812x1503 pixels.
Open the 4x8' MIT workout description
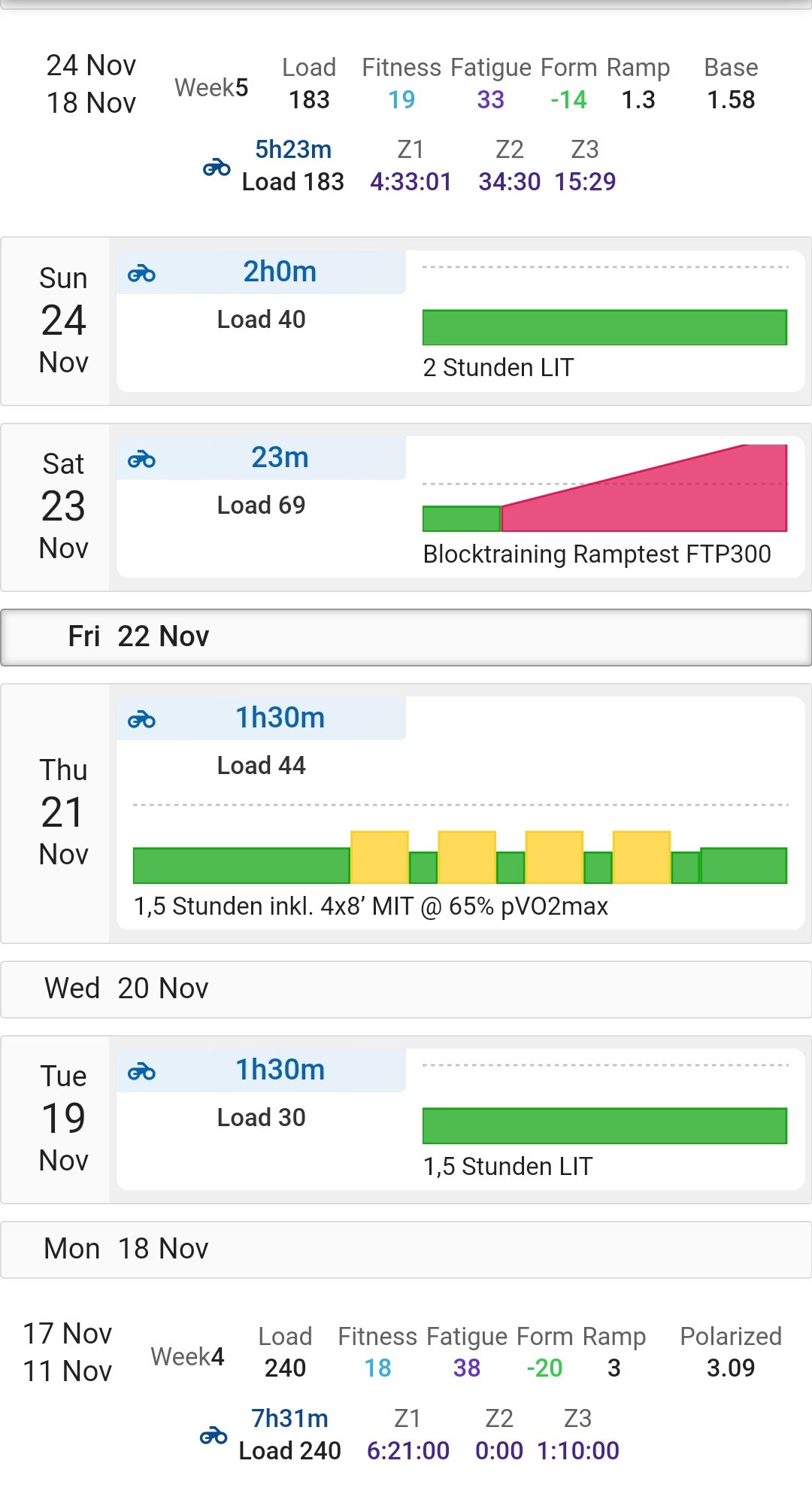pyautogui.click(x=371, y=906)
